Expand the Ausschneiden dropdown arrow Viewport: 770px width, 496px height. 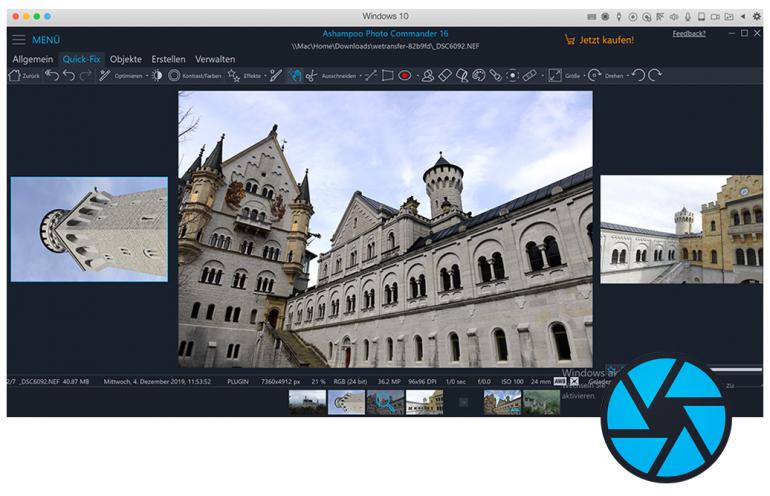coord(360,76)
